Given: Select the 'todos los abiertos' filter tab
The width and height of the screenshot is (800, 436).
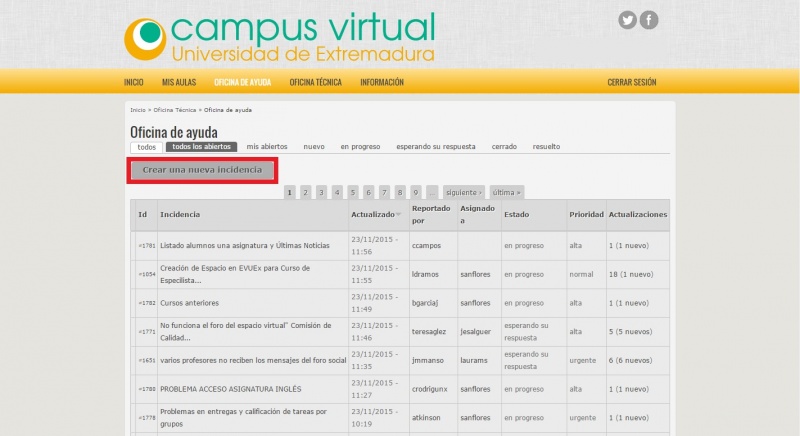Looking at the screenshot, I should (x=201, y=147).
